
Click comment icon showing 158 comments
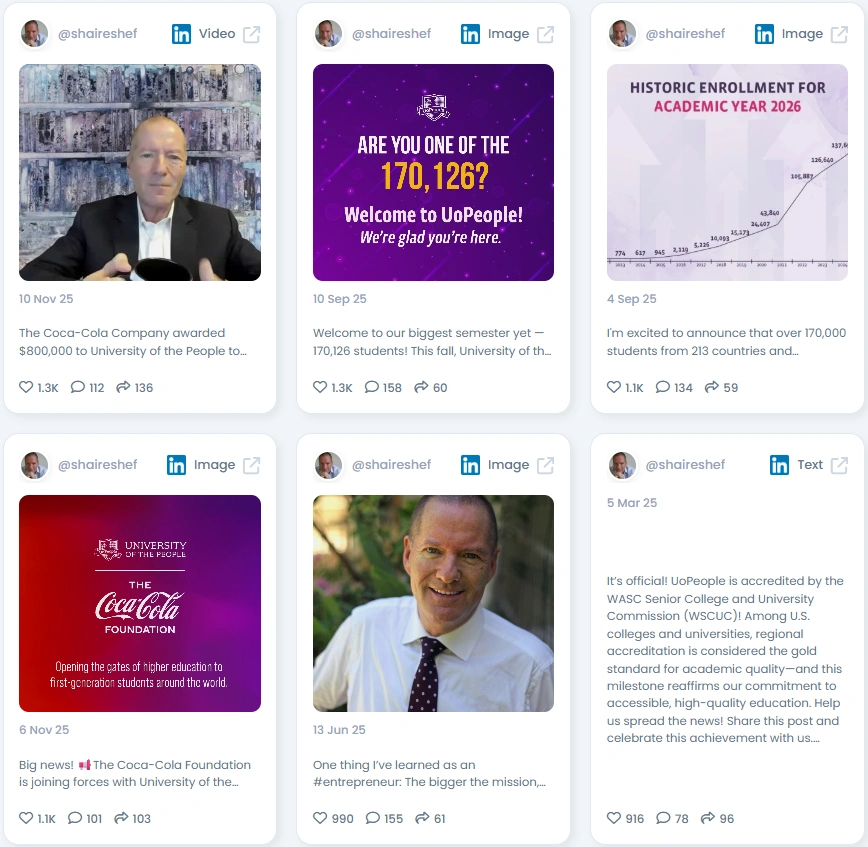(x=371, y=387)
